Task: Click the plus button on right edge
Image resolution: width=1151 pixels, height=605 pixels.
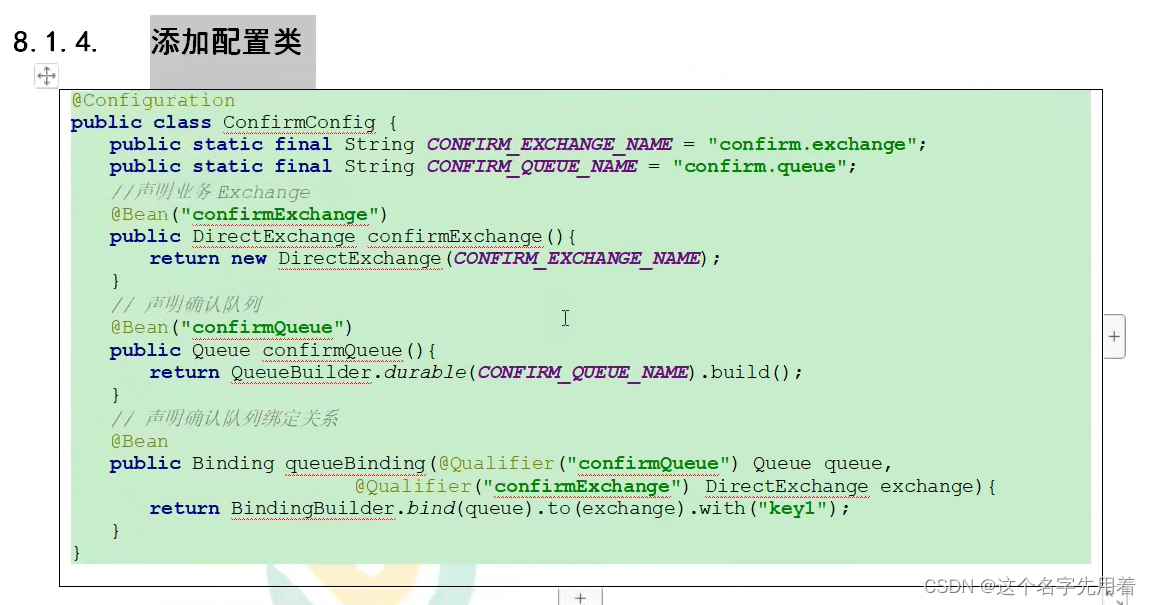Action: 1114,336
